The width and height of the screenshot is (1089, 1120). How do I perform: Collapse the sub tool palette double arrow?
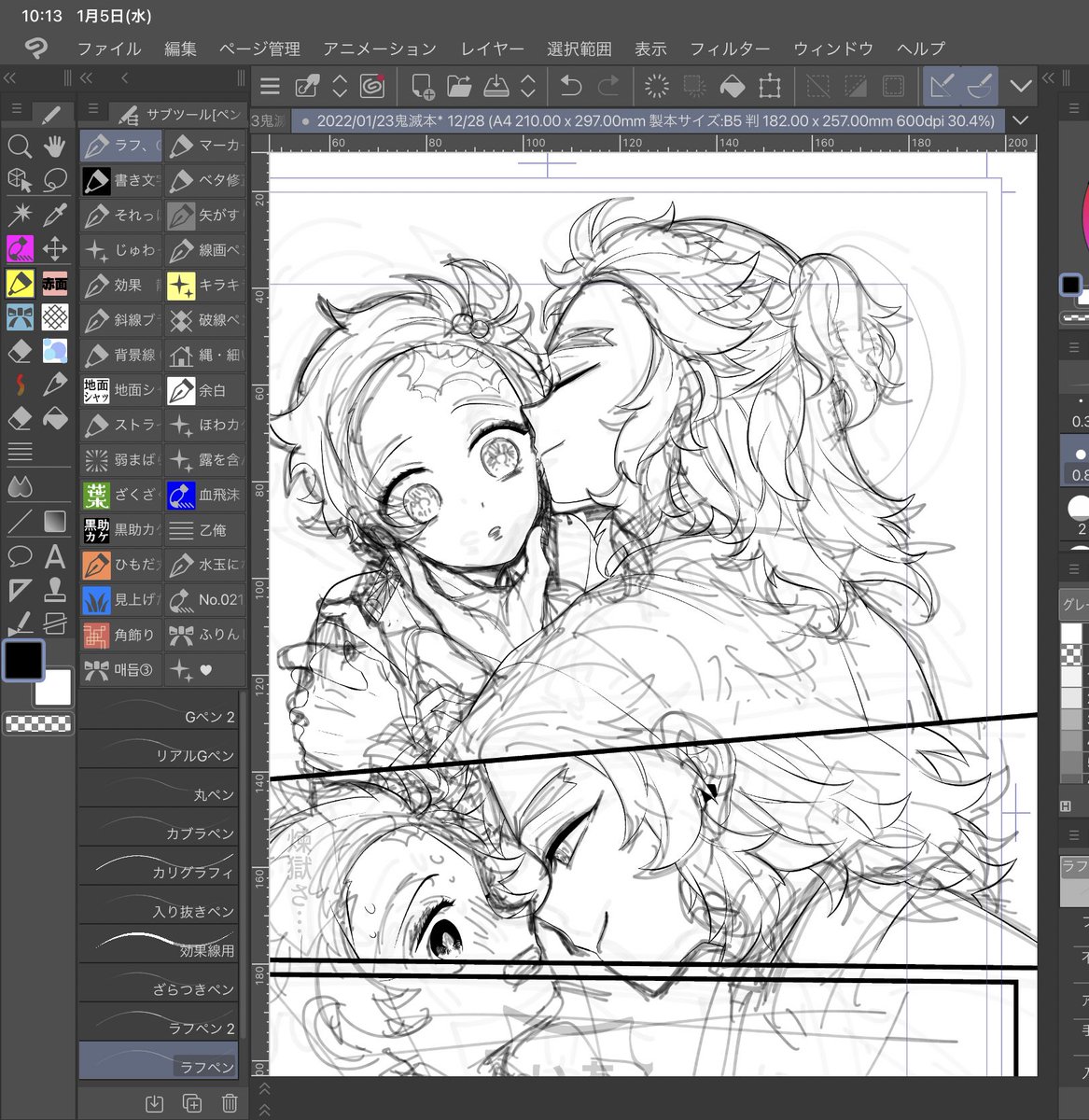coord(87,78)
